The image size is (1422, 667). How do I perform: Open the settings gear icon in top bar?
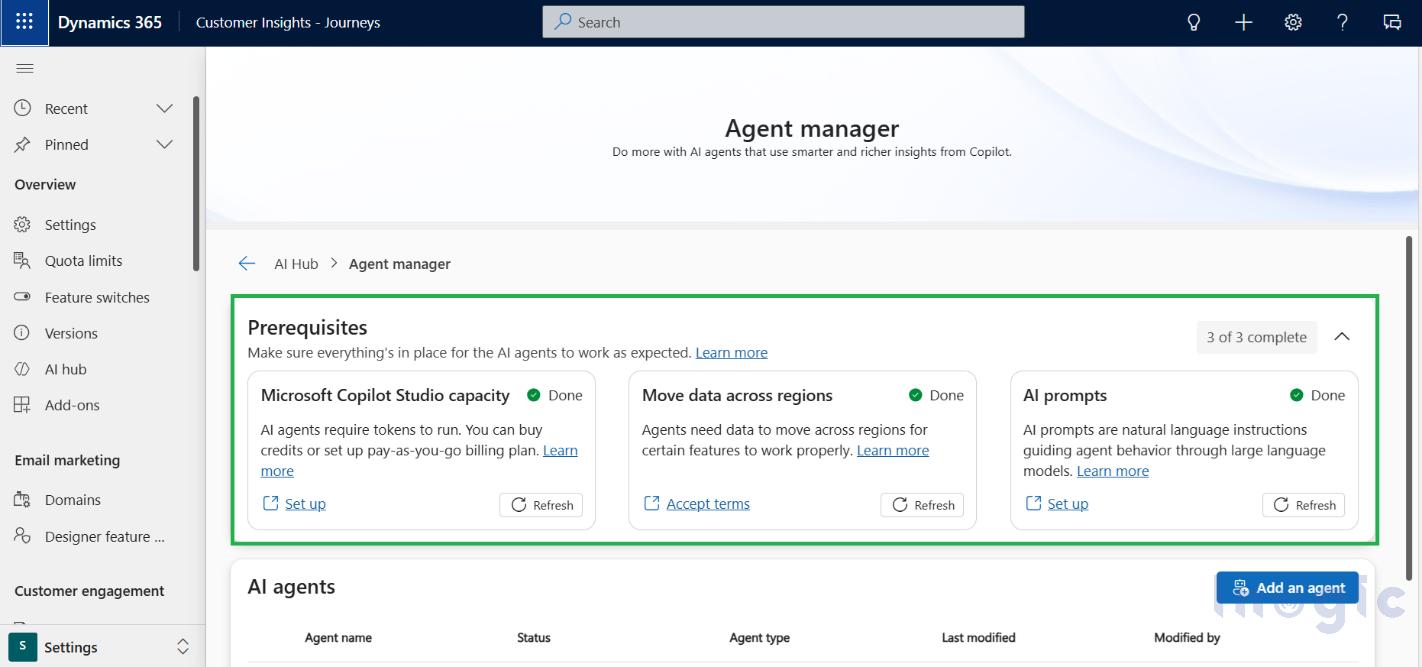click(x=1293, y=22)
